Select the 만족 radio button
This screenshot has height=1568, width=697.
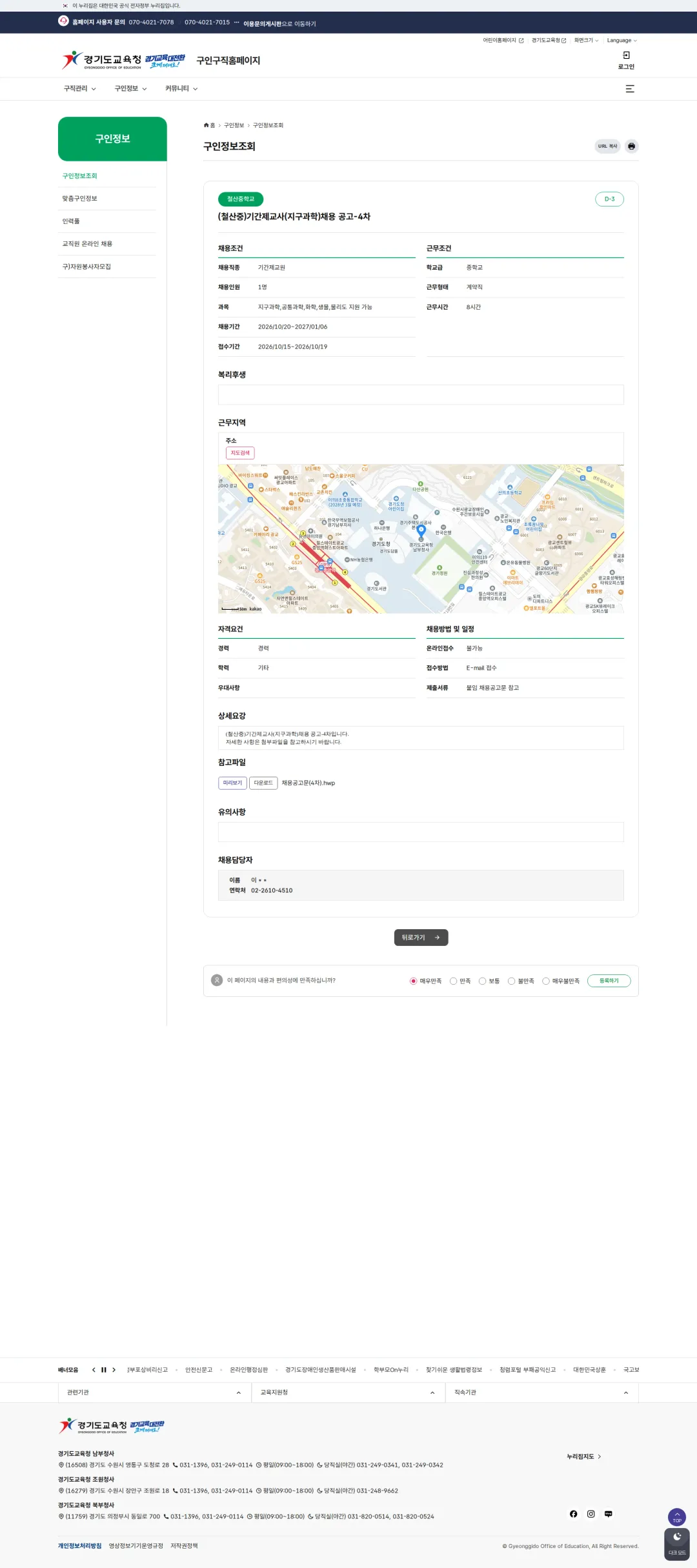coord(453,981)
